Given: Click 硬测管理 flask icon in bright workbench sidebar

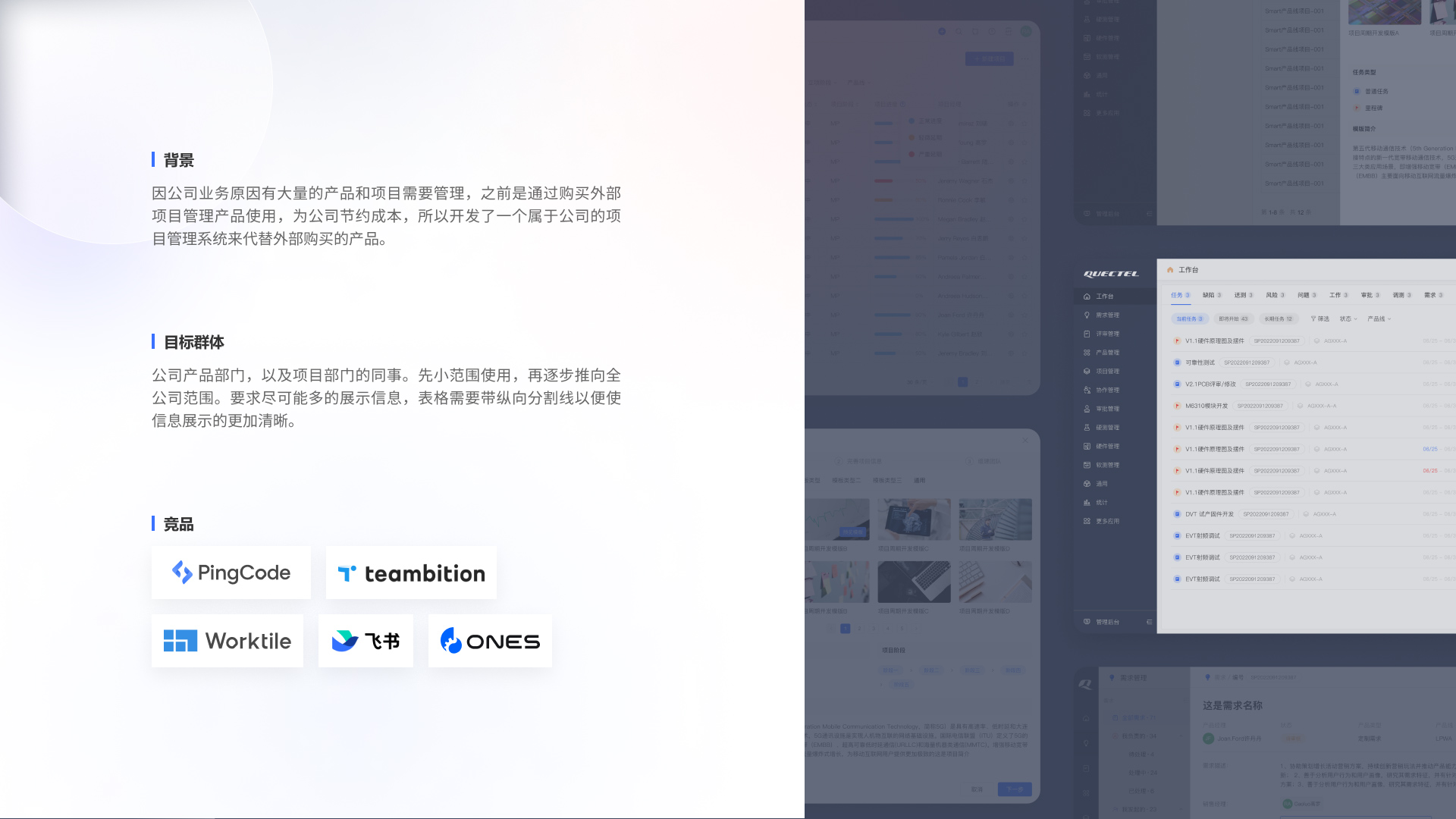Looking at the screenshot, I should point(1087,428).
